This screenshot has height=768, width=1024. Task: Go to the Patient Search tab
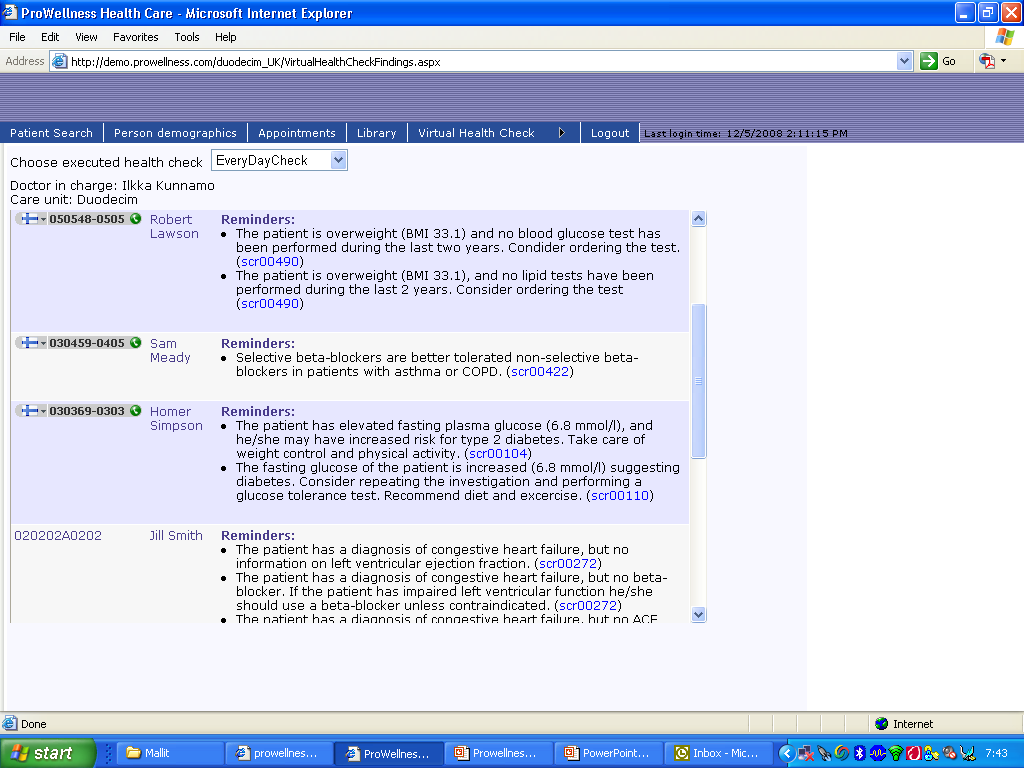tap(52, 133)
